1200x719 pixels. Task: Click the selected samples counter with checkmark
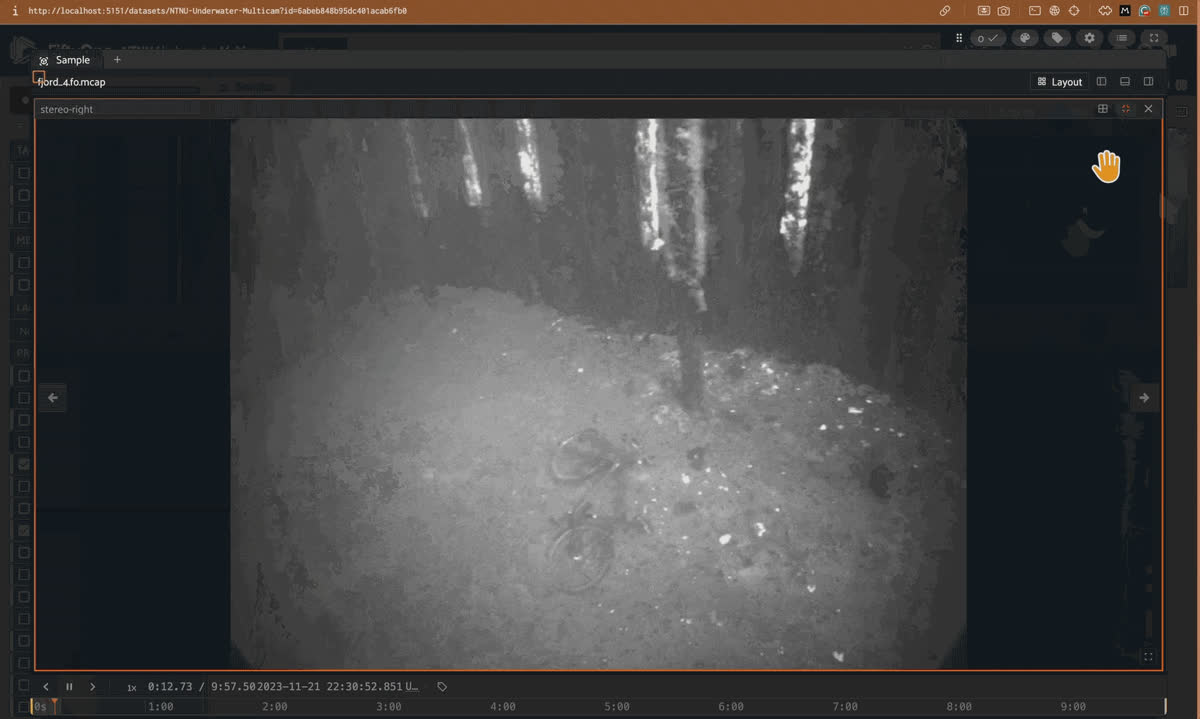point(988,38)
